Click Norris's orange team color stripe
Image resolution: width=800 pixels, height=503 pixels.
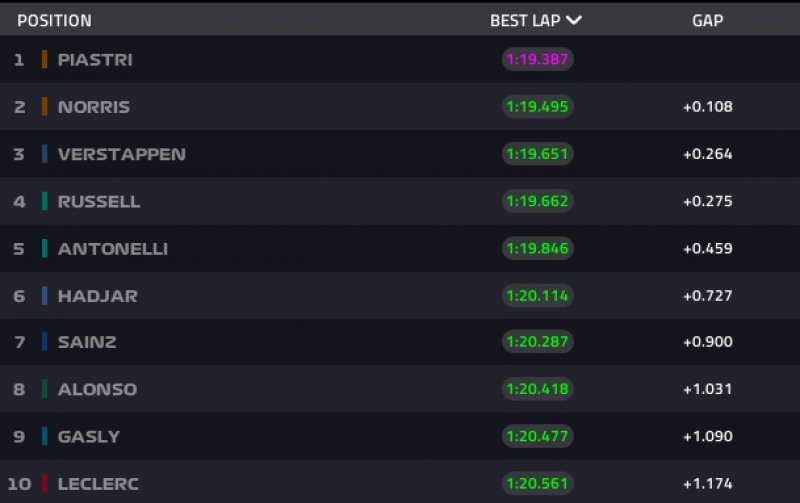[45, 106]
